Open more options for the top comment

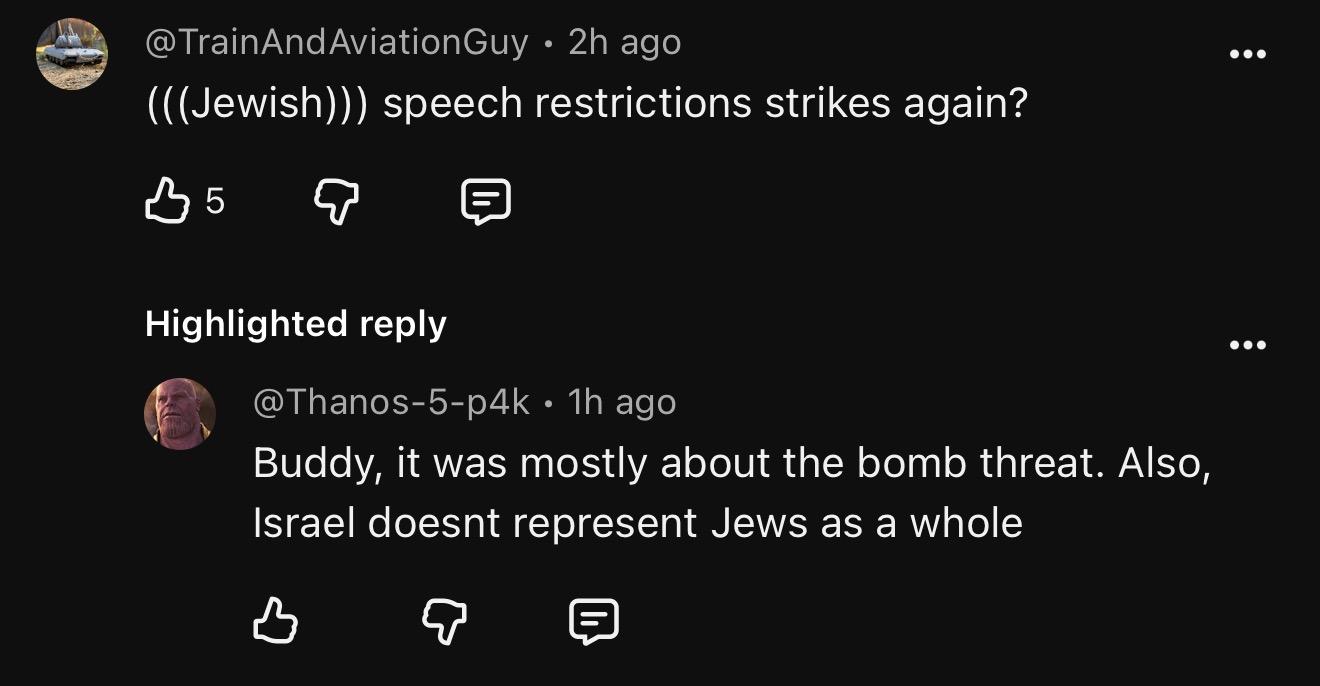1247,54
